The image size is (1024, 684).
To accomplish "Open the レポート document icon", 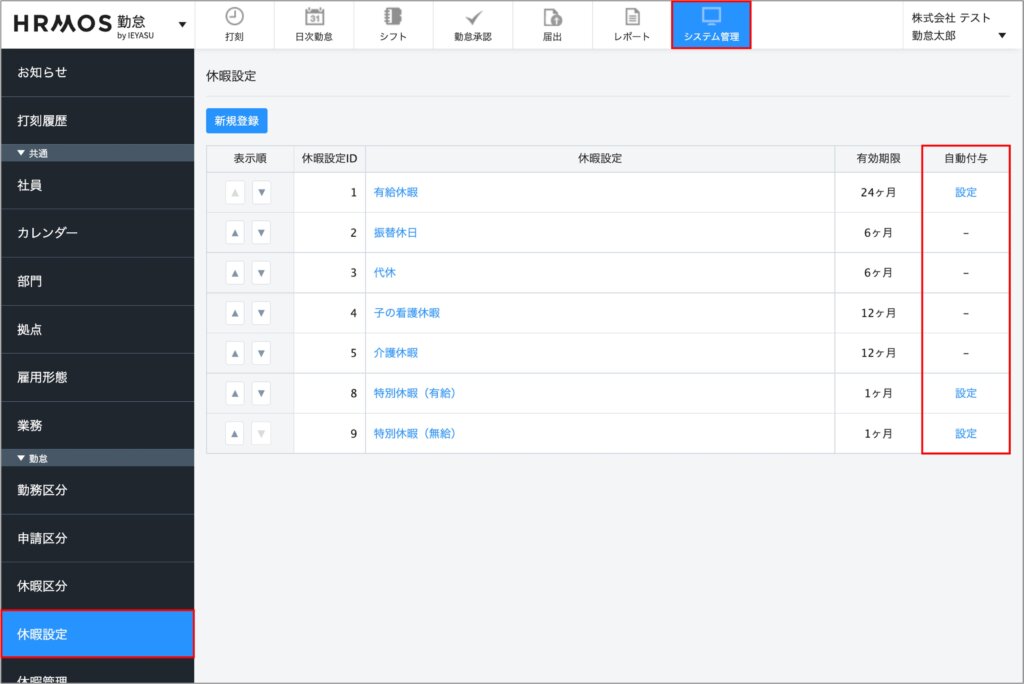I will coord(632,17).
